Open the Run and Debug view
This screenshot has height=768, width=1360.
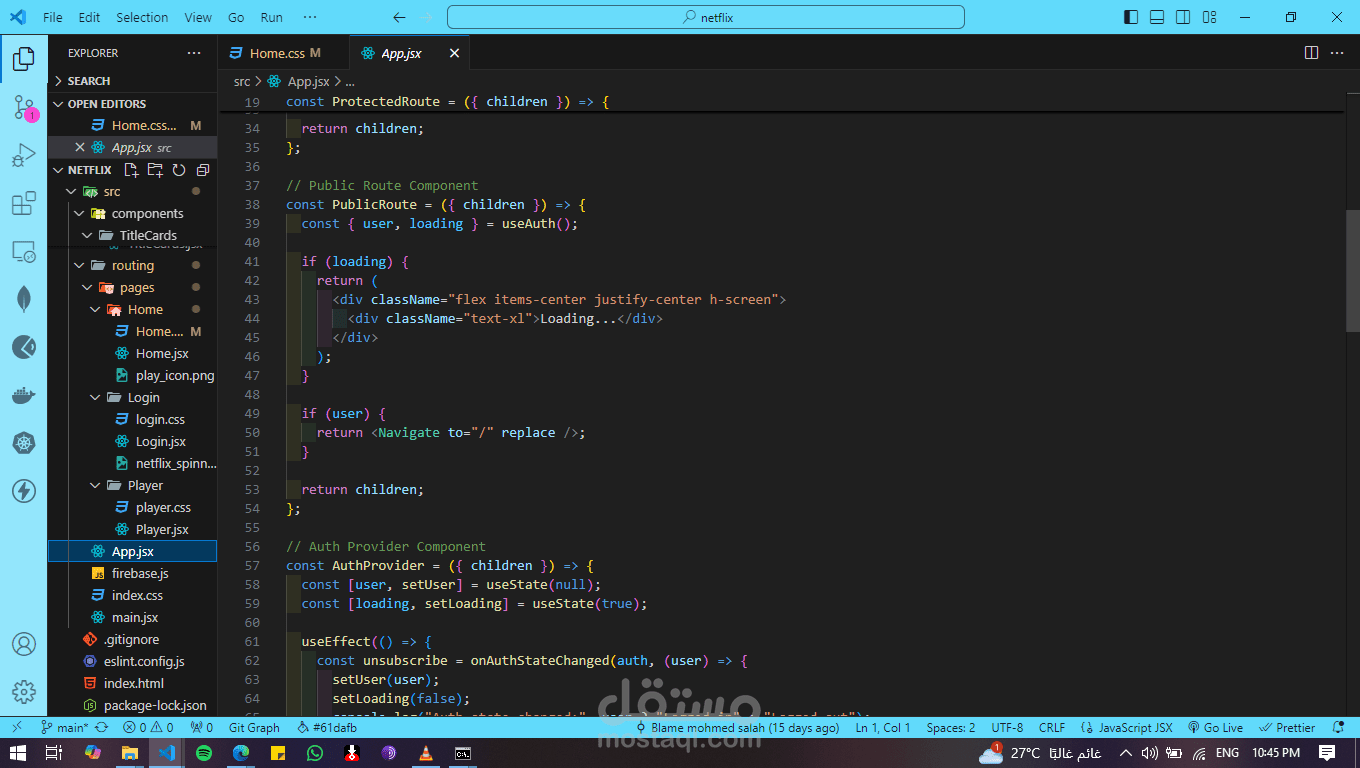[x=24, y=156]
